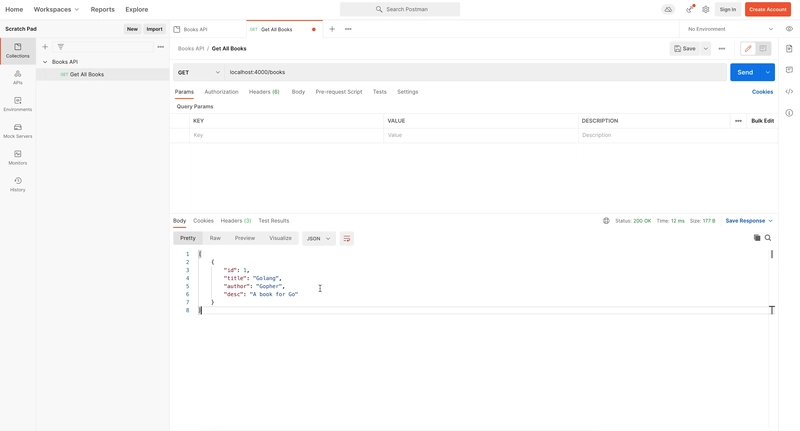
Task: Open the Mock Servers sidebar panel
Action: (x=18, y=131)
